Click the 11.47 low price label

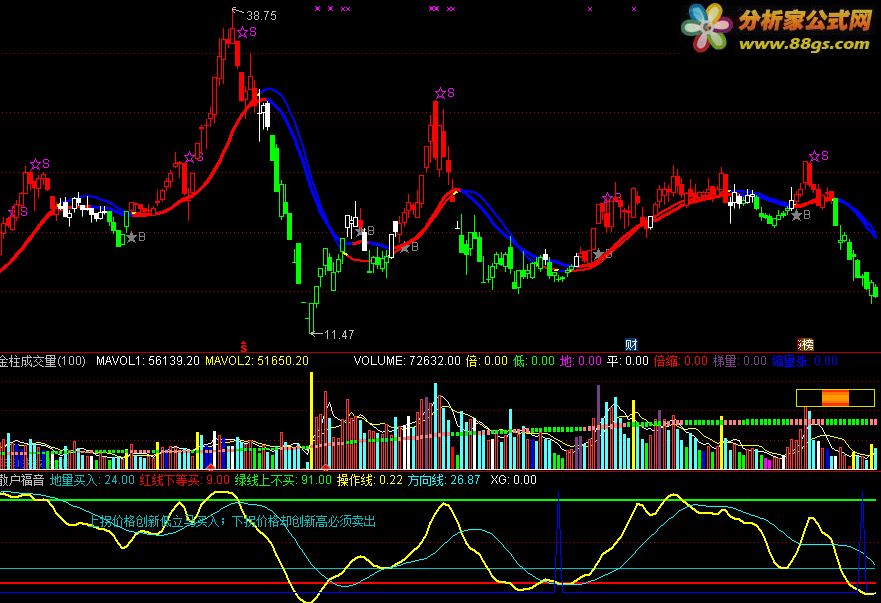[x=339, y=334]
